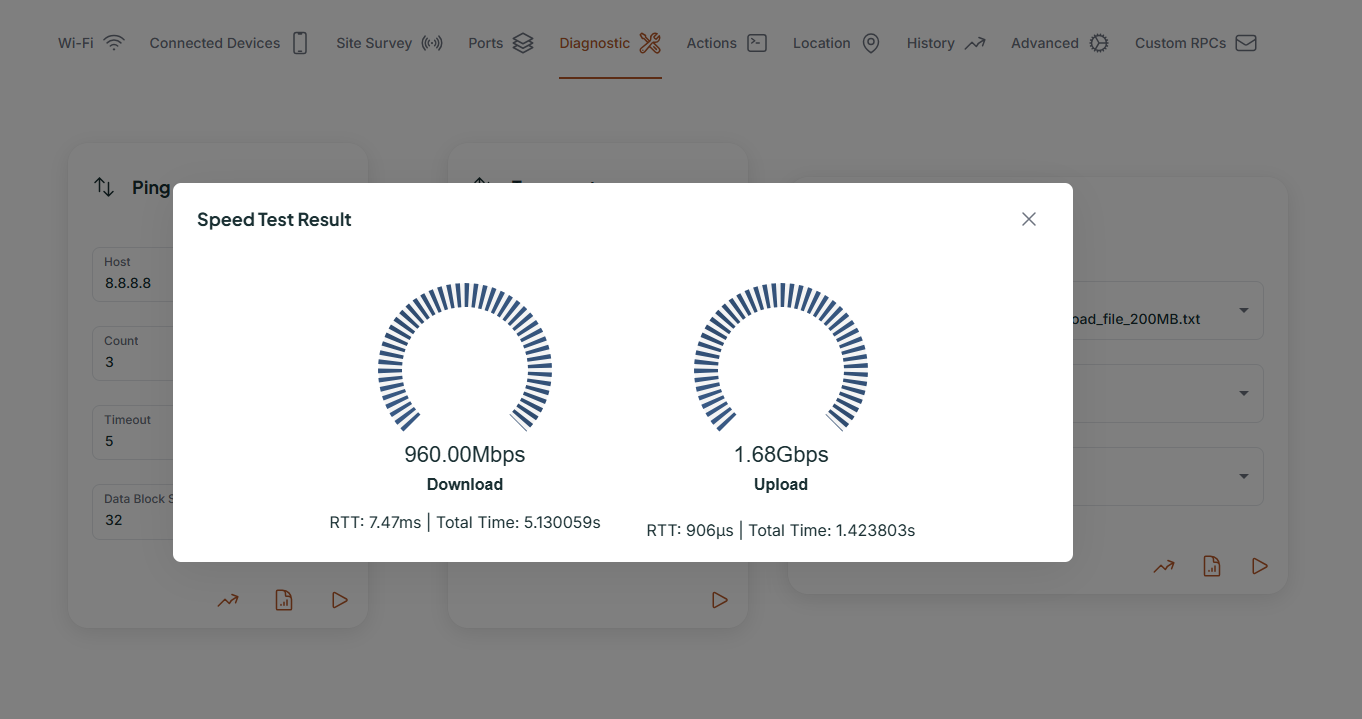Edit the Data Block Size field
Viewport: 1362px width, 719px height.
pos(133,511)
